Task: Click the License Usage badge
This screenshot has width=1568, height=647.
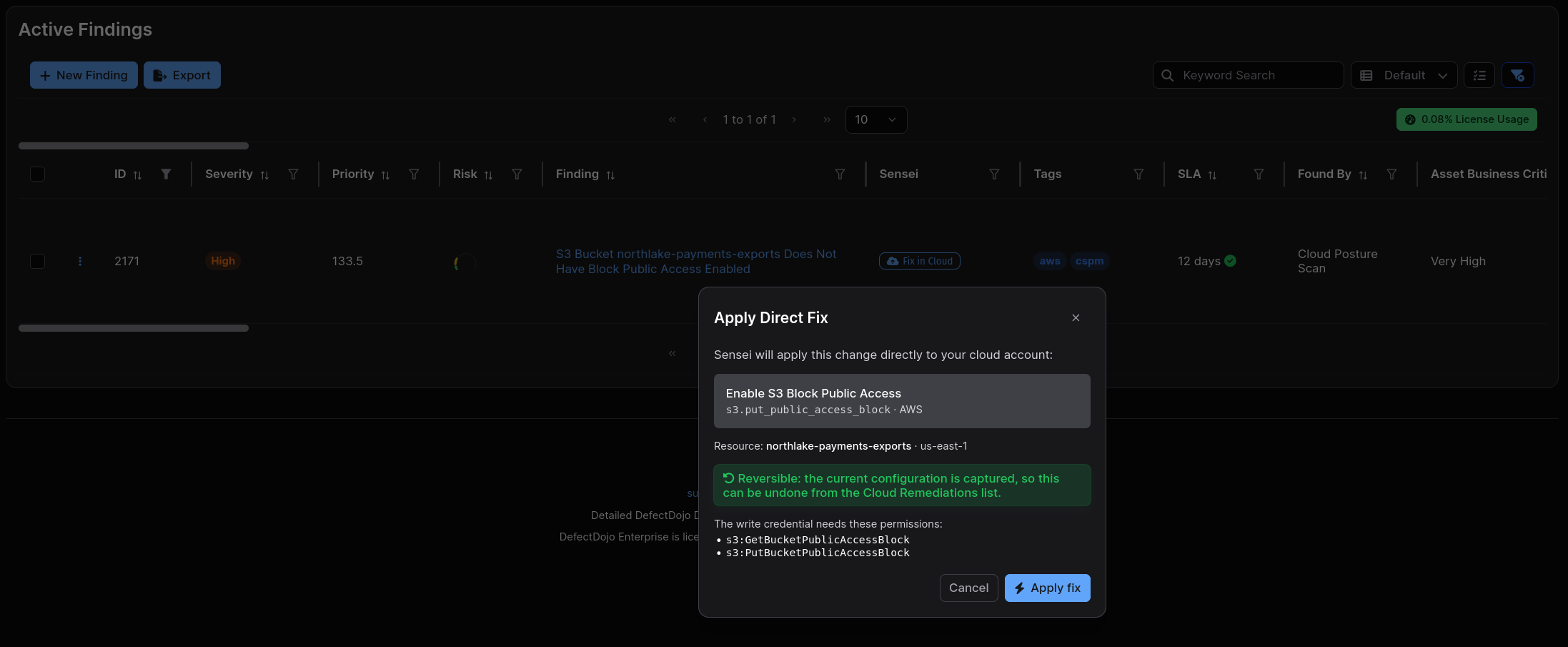Action: point(1467,119)
